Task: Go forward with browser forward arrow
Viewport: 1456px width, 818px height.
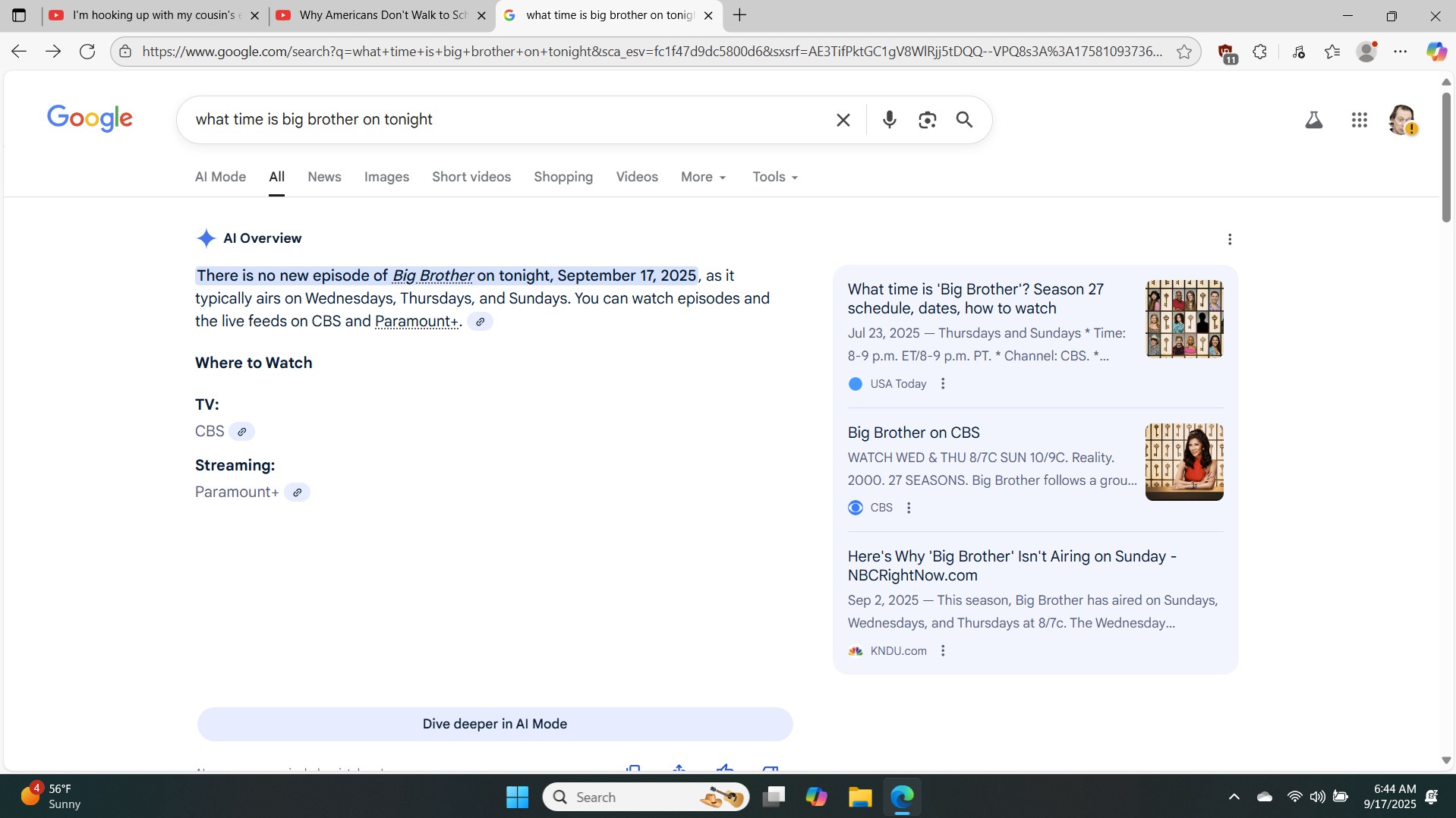Action: click(x=53, y=52)
